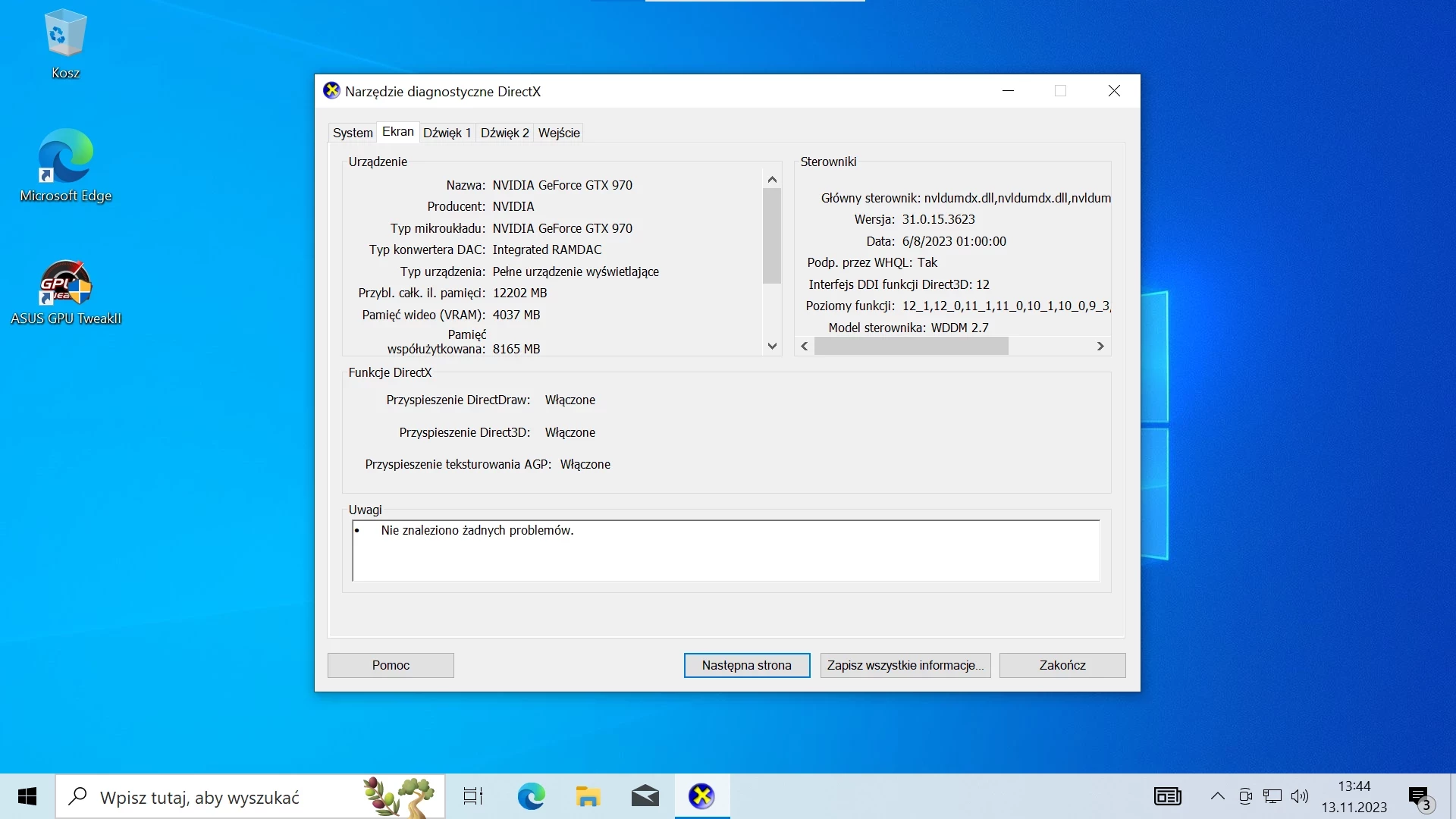This screenshot has width=1456, height=819.
Task: Open the network status tray icon
Action: tap(1272, 796)
